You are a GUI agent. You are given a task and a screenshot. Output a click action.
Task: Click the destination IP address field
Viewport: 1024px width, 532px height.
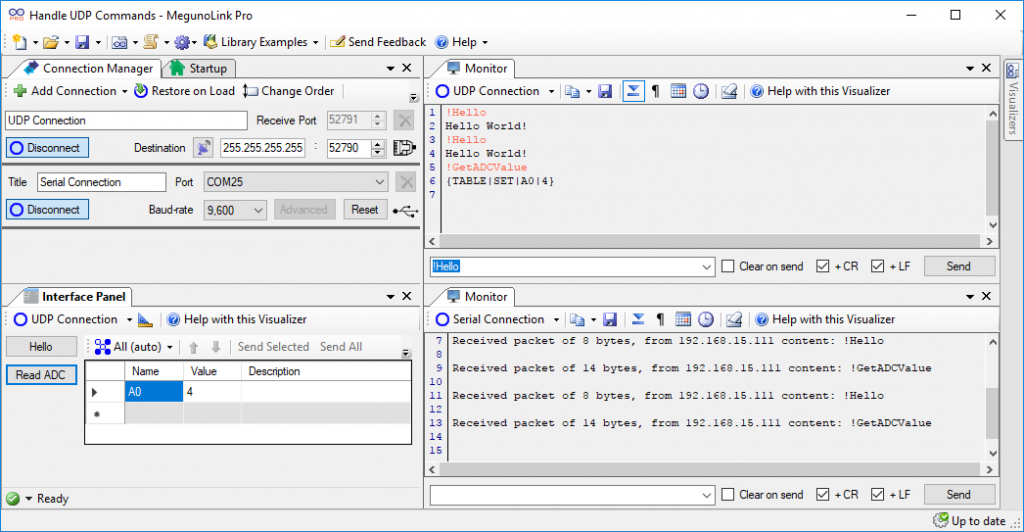[x=263, y=148]
